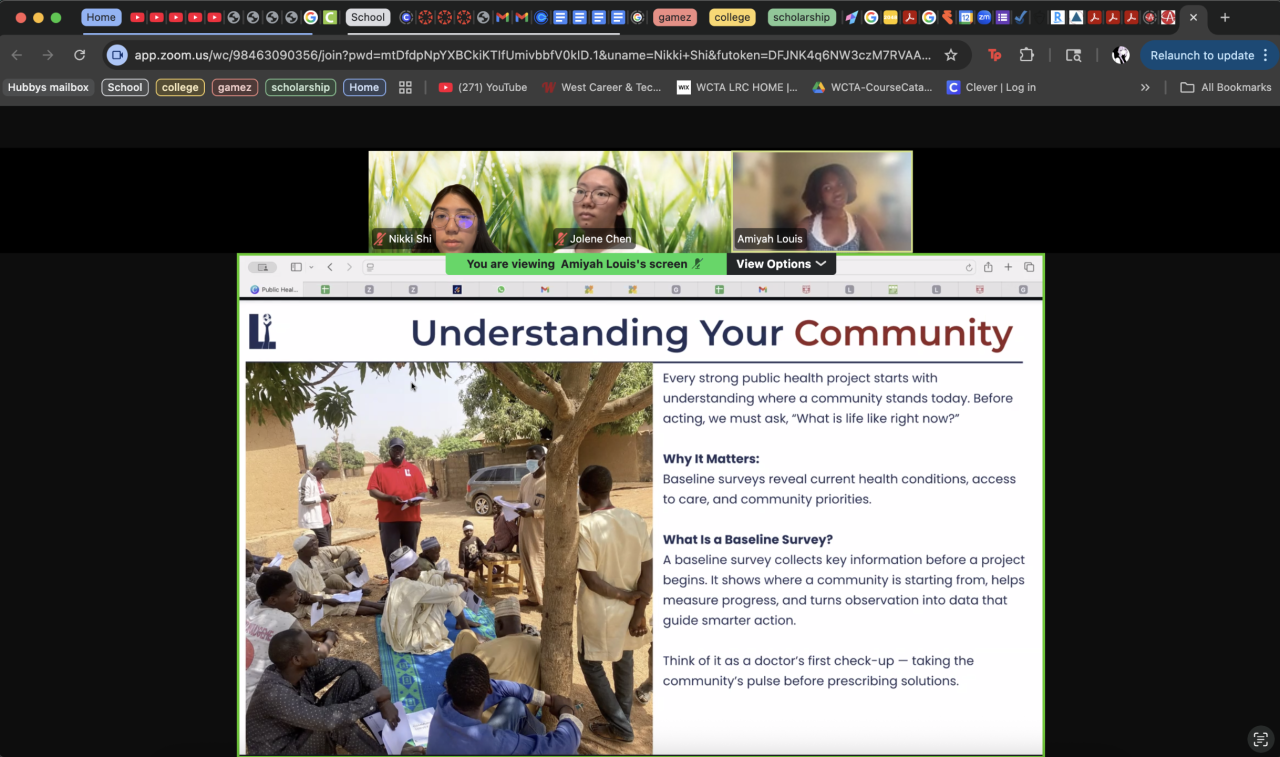Open the bookmarks apps grid icon
The height and width of the screenshot is (757, 1280).
pos(405,87)
